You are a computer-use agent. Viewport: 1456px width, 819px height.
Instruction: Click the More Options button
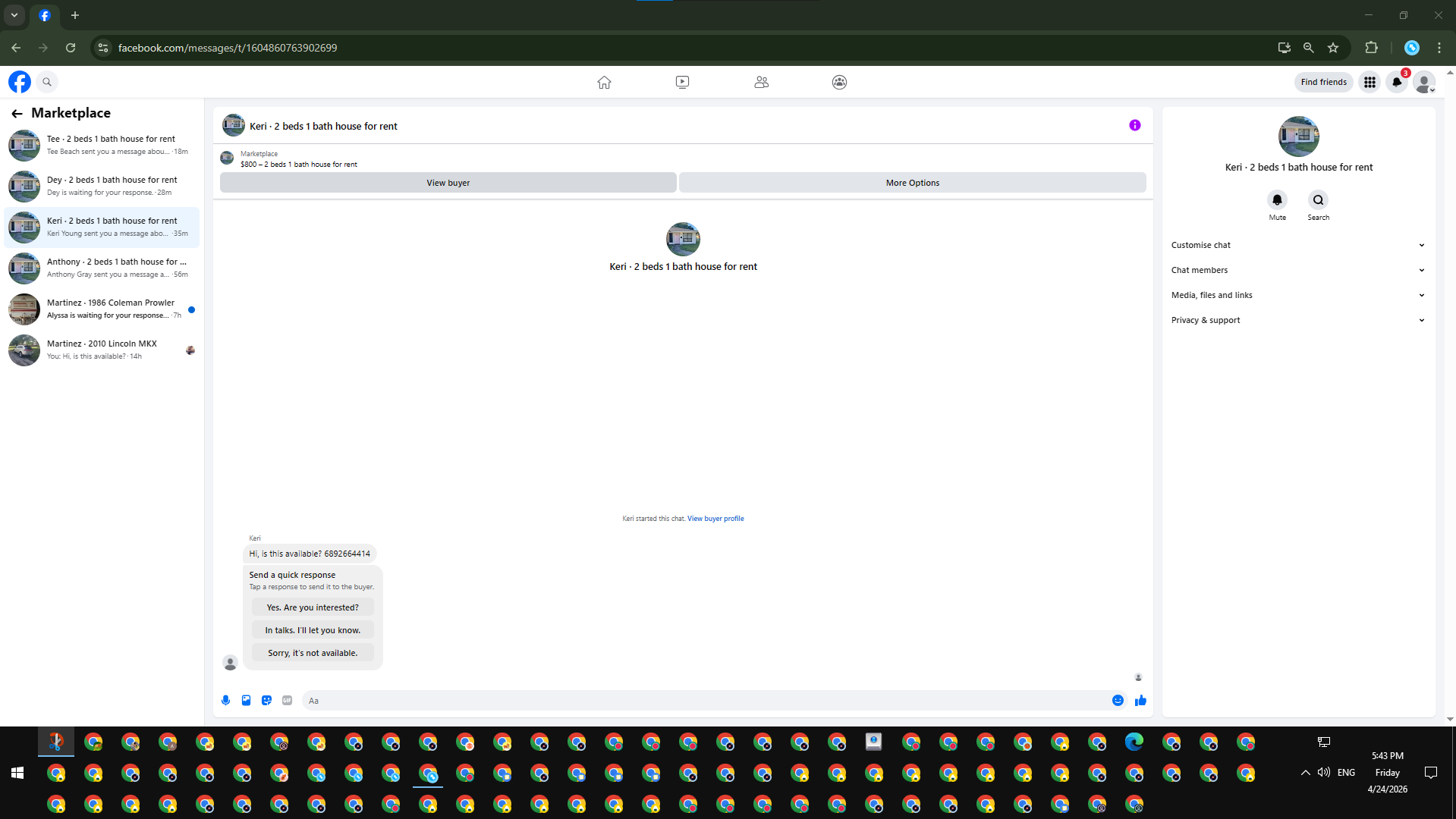coord(912,183)
